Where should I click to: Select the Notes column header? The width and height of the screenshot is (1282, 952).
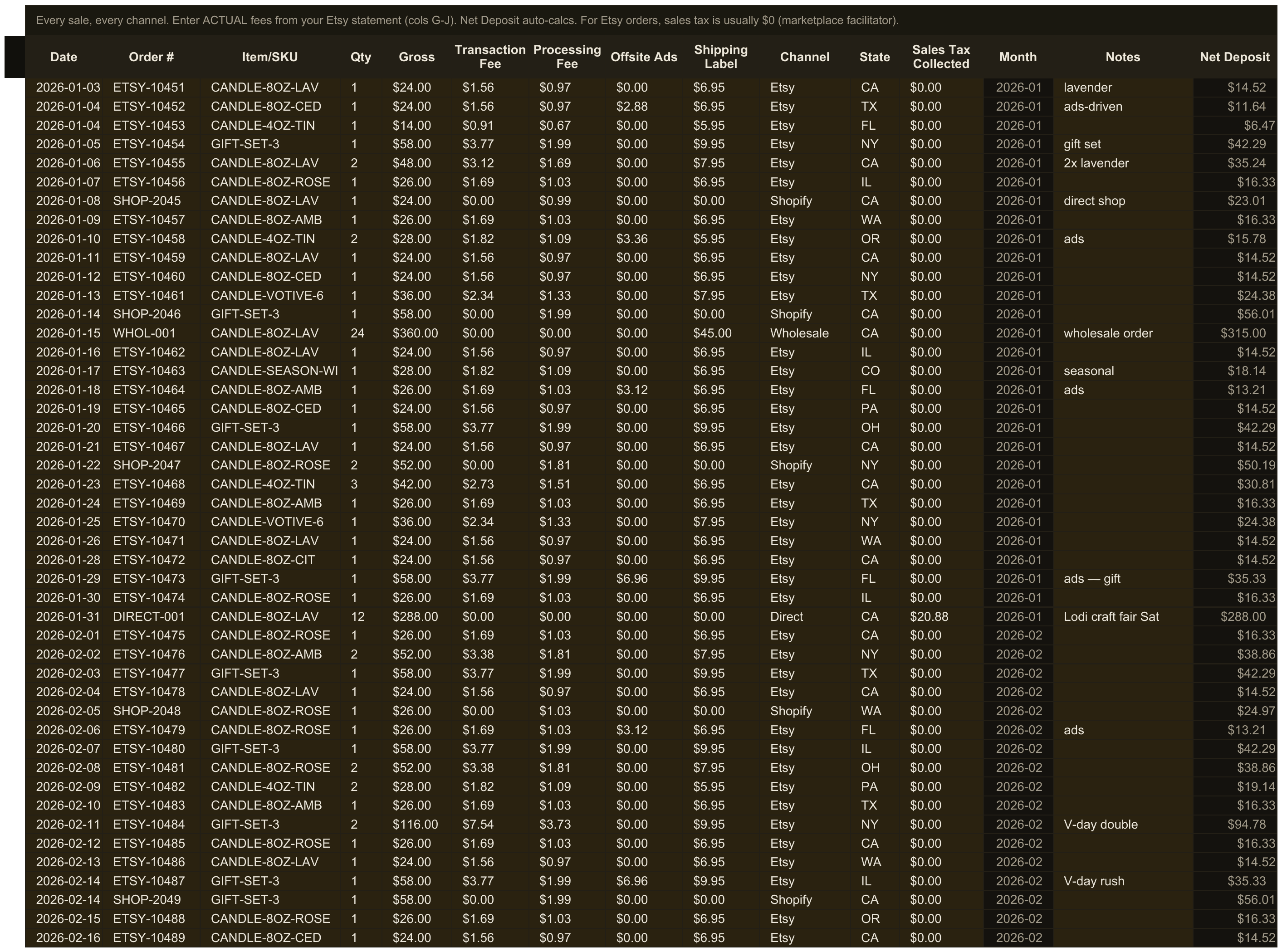click(x=1123, y=57)
